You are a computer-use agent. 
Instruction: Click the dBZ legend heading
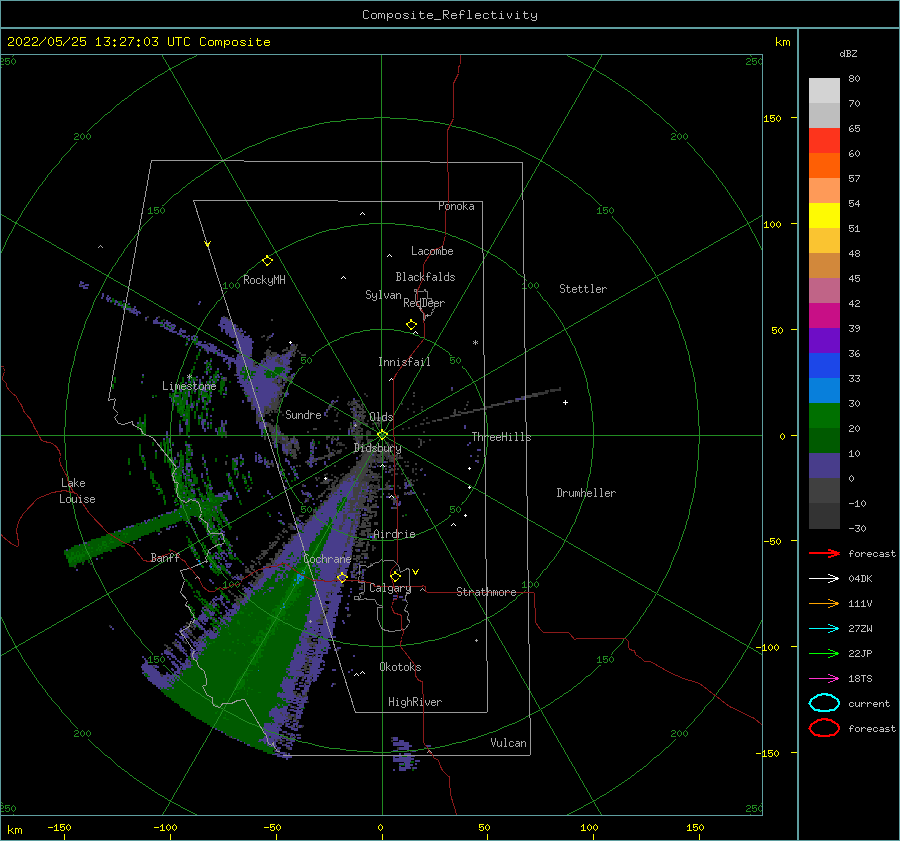point(848,53)
